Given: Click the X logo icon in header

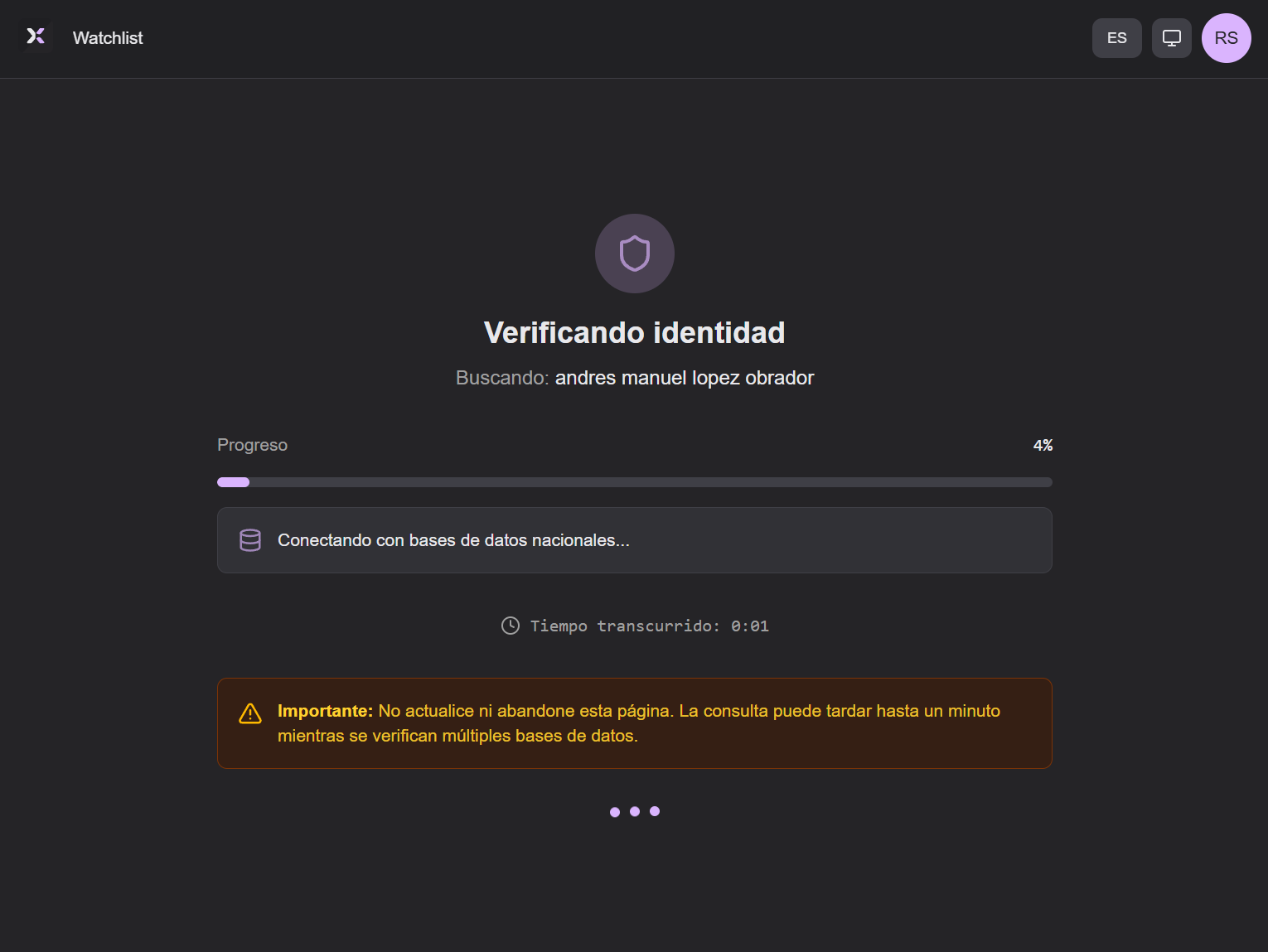Looking at the screenshot, I should pyautogui.click(x=36, y=36).
